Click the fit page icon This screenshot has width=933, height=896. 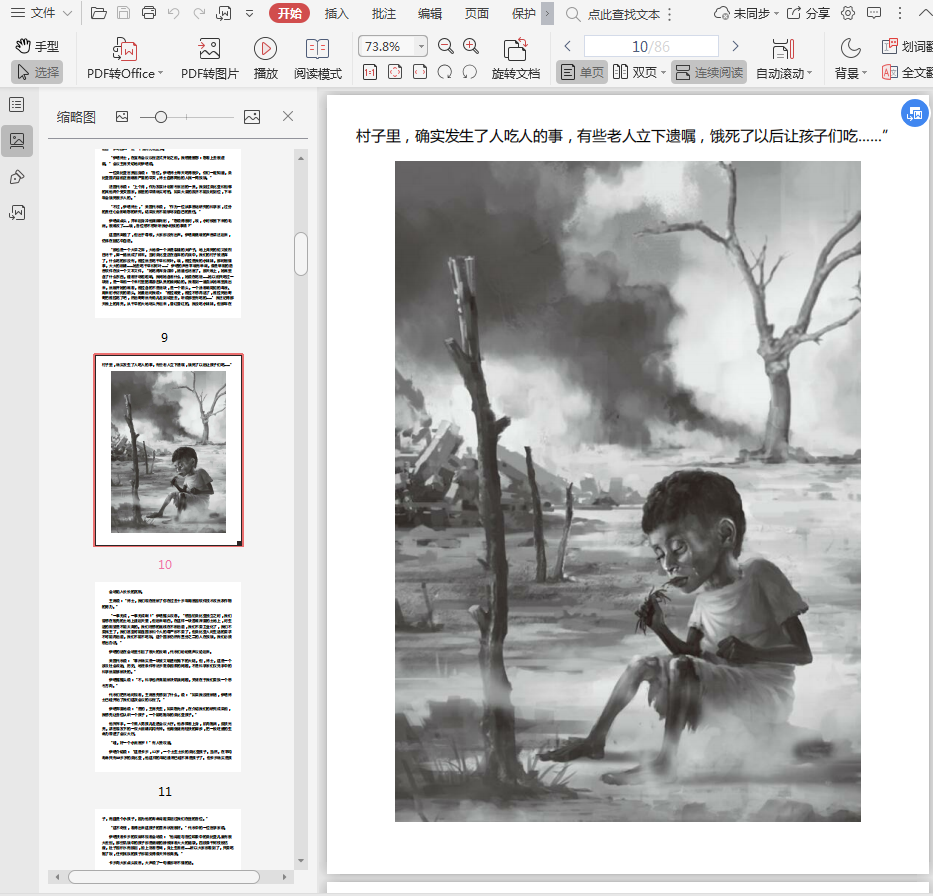click(395, 72)
